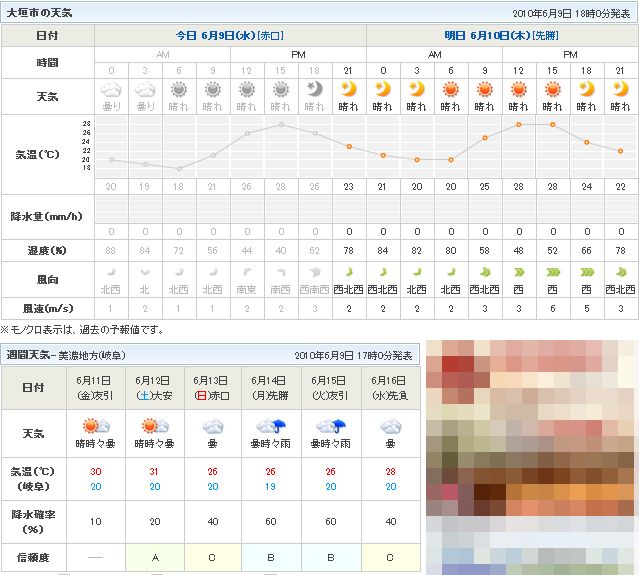Click 6月12日 sunny-with-clouds weekly icon

click(155, 426)
